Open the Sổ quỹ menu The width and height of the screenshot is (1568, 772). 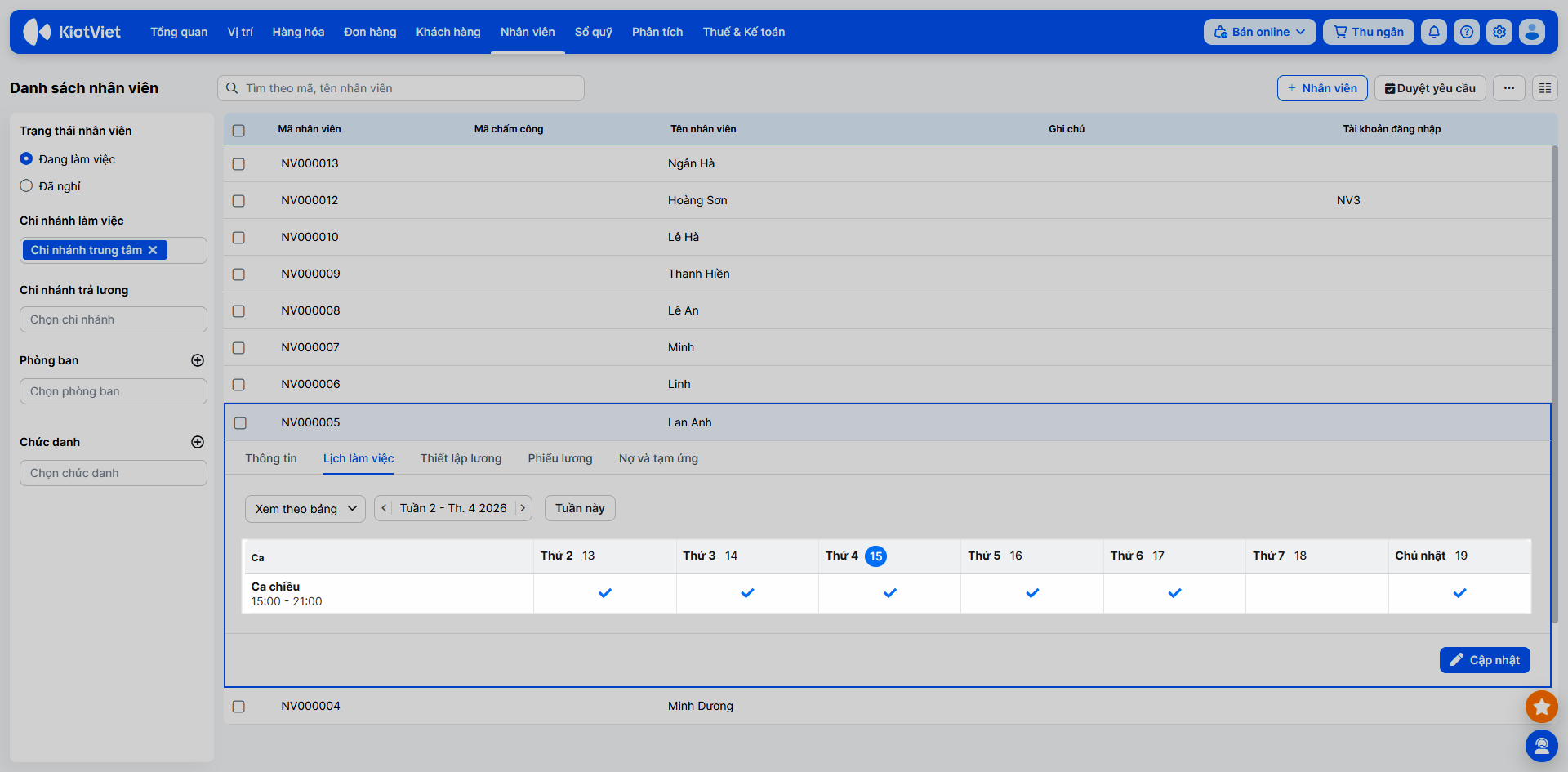[x=594, y=32]
